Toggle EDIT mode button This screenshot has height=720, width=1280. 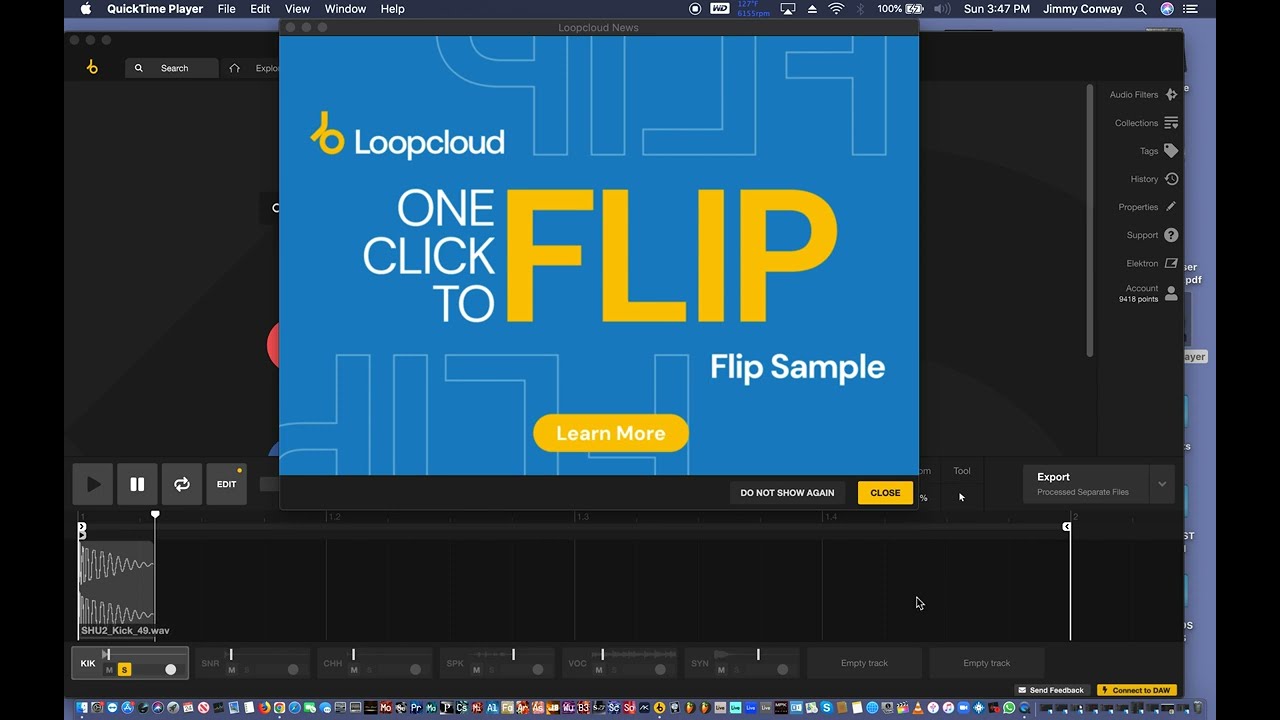click(x=227, y=484)
